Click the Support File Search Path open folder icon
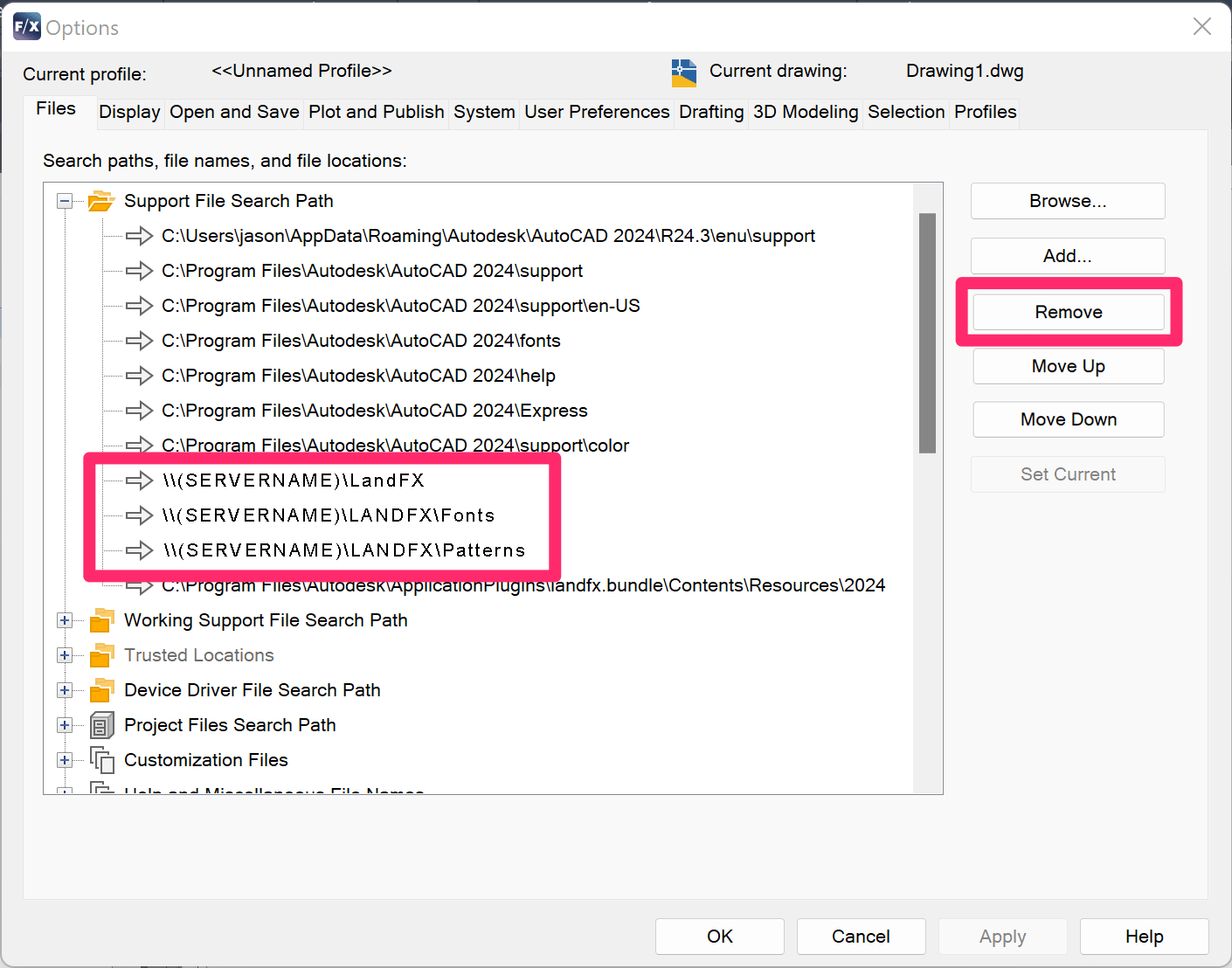This screenshot has height=968, width=1232. [x=101, y=201]
